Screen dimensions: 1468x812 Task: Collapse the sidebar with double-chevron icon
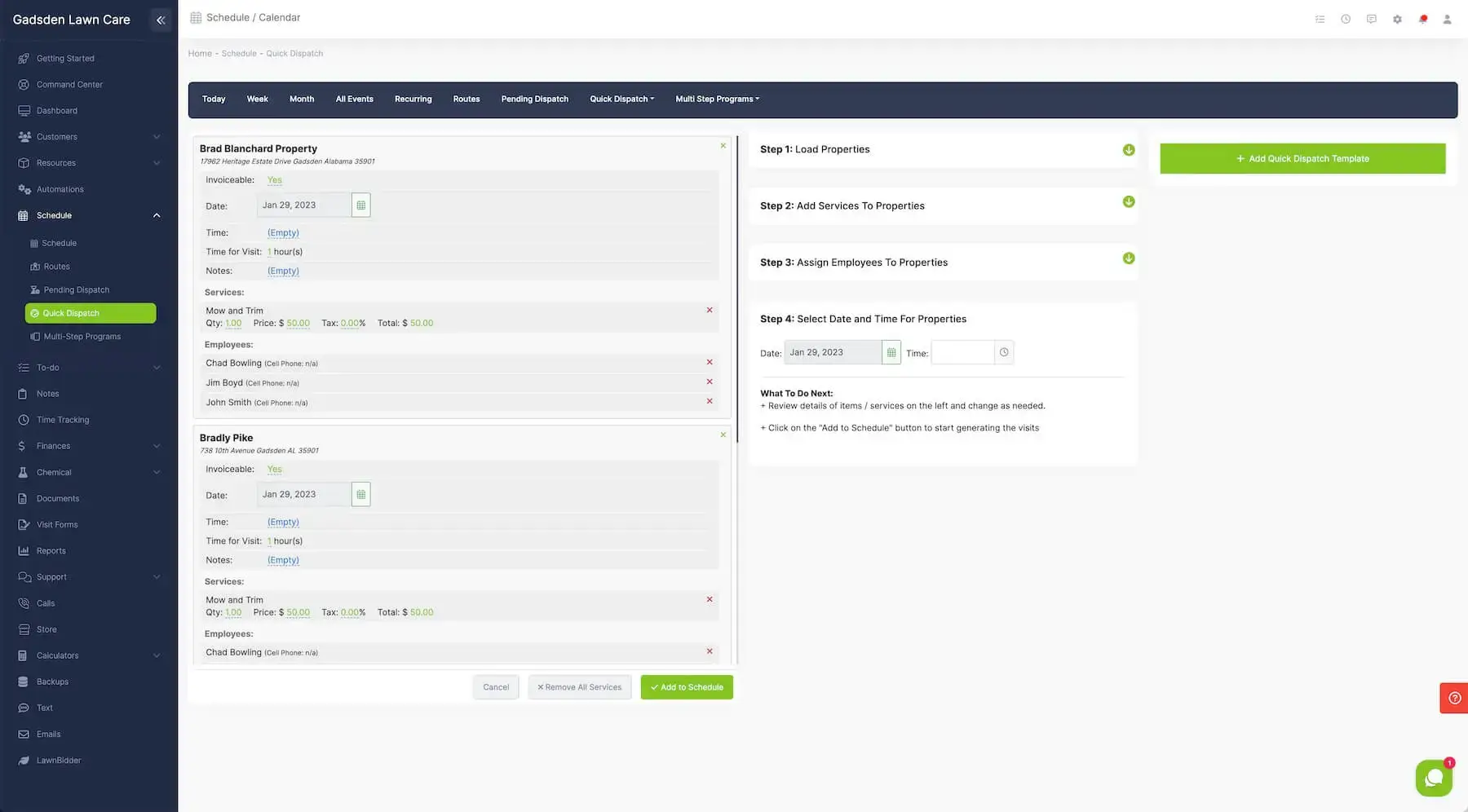point(161,20)
